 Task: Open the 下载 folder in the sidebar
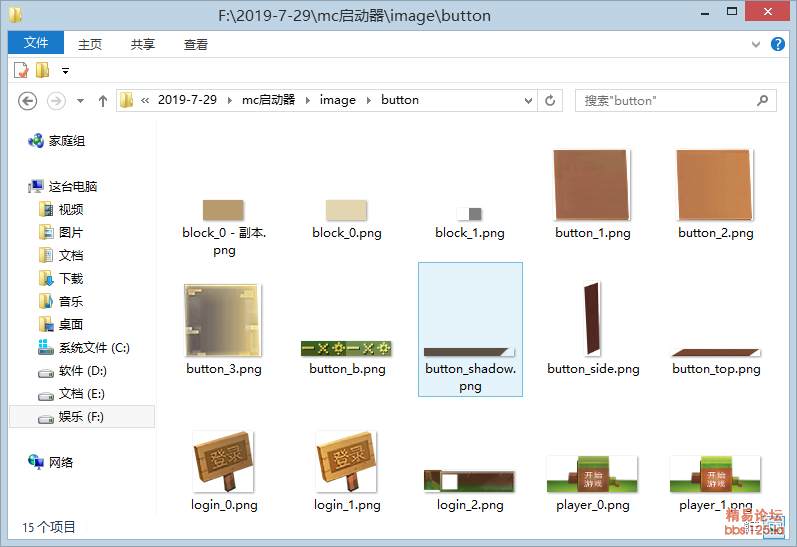(61, 279)
